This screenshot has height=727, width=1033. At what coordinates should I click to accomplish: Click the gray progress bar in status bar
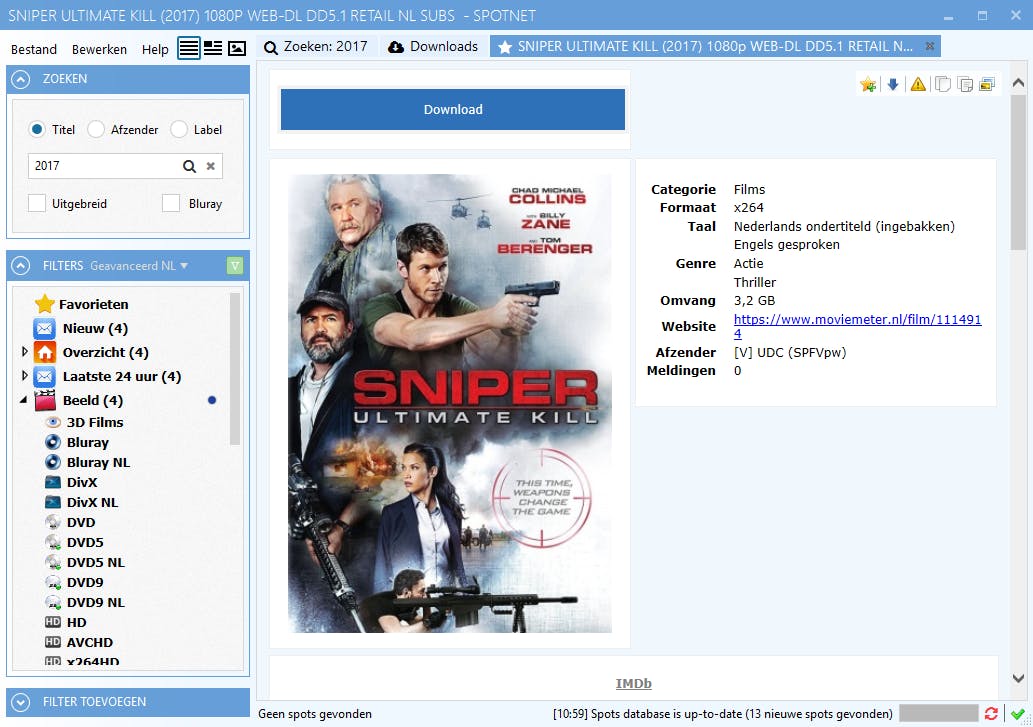click(939, 713)
